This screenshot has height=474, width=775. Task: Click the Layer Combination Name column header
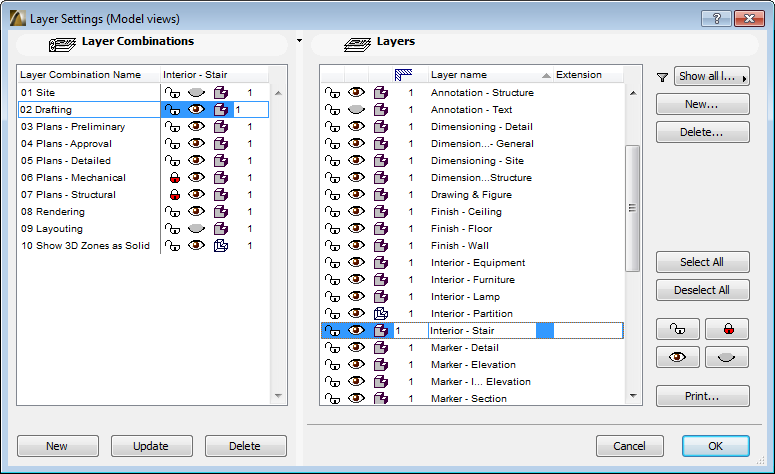[89, 75]
